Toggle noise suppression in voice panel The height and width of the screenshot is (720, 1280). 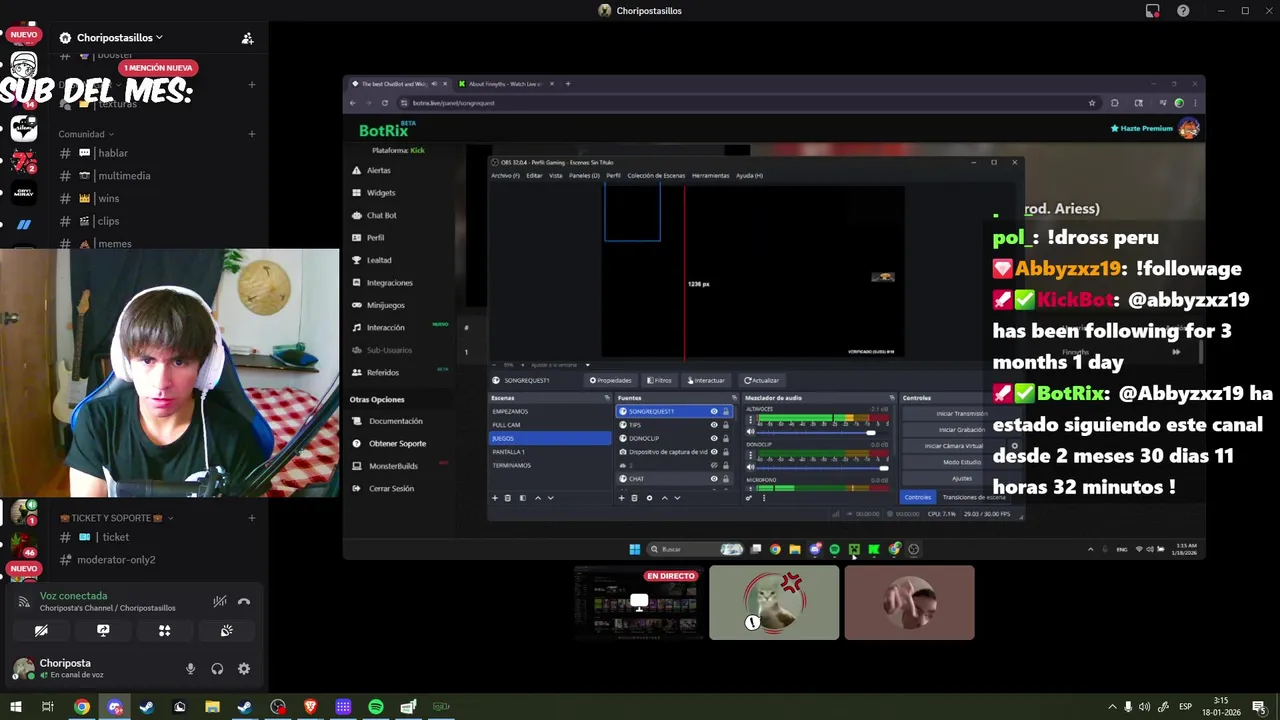click(219, 601)
